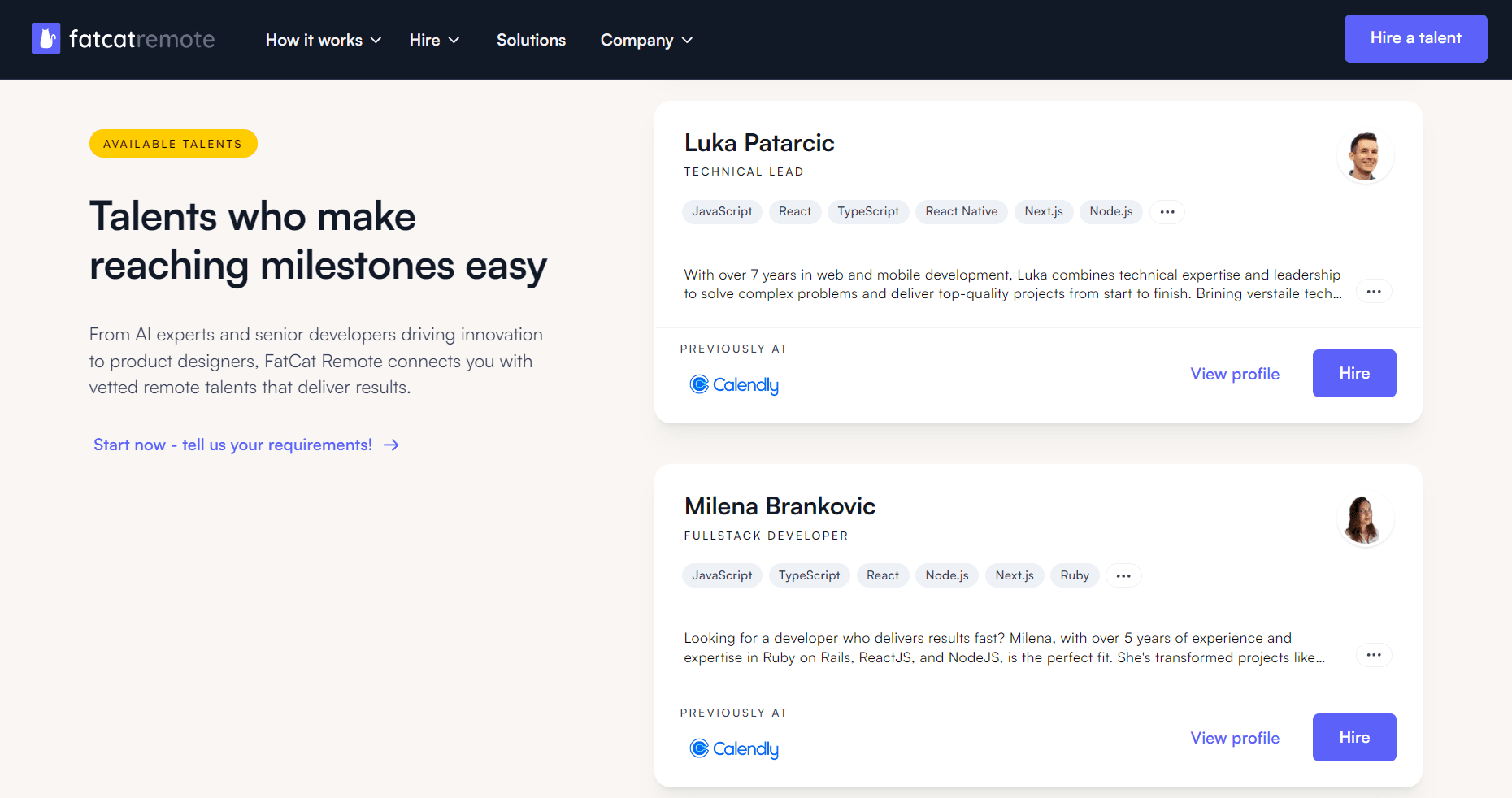Go to the Solutions menu item
Viewport: 1512px width, 798px height.
pyautogui.click(x=531, y=40)
